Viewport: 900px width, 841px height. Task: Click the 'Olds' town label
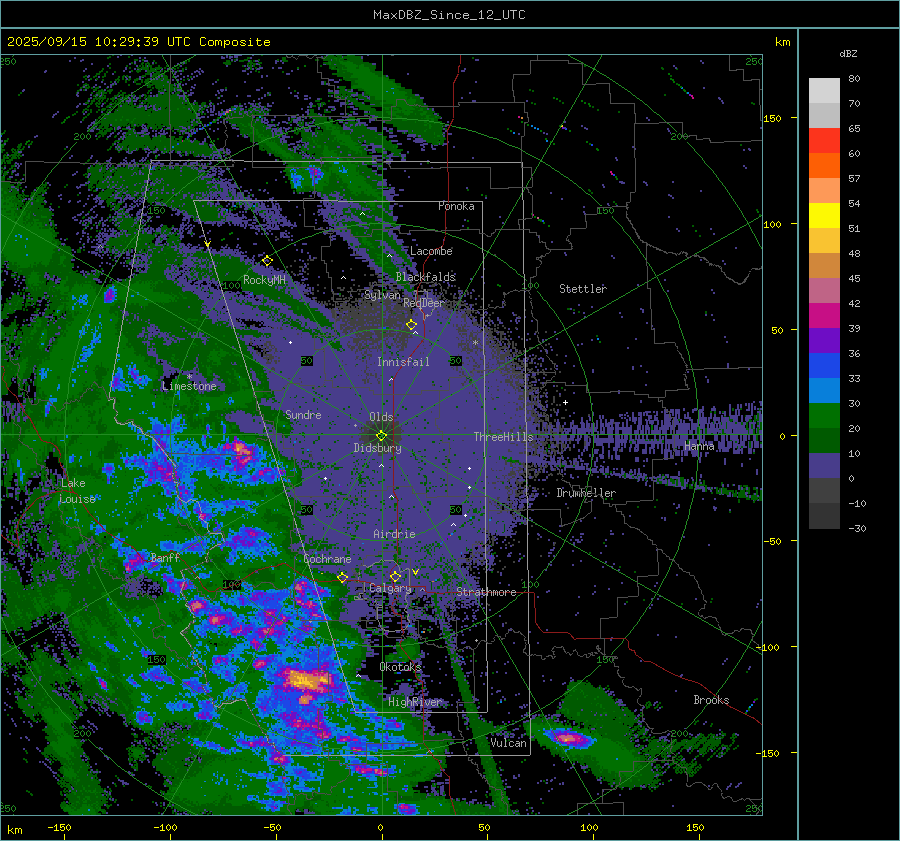381,417
